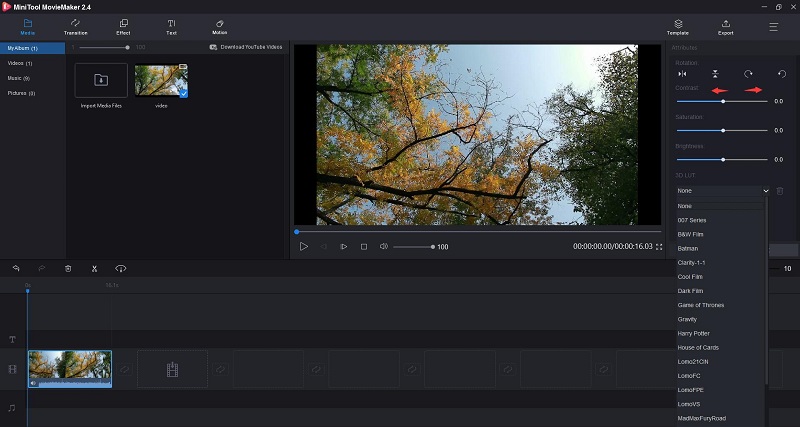The width and height of the screenshot is (800, 427).
Task: Click the undo arrow in timeline toolbar
Action: coord(16,268)
